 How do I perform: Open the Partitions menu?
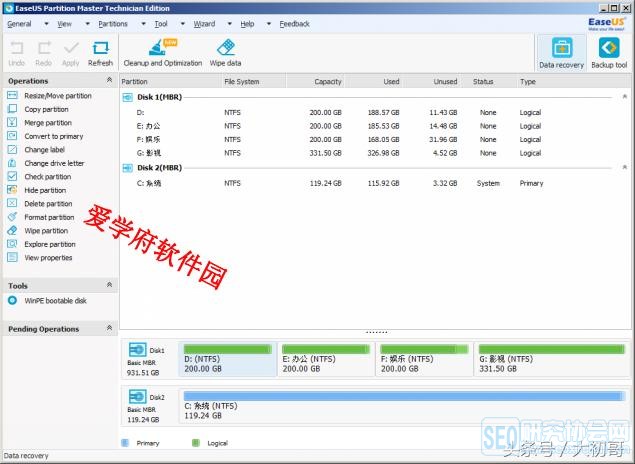point(113,24)
